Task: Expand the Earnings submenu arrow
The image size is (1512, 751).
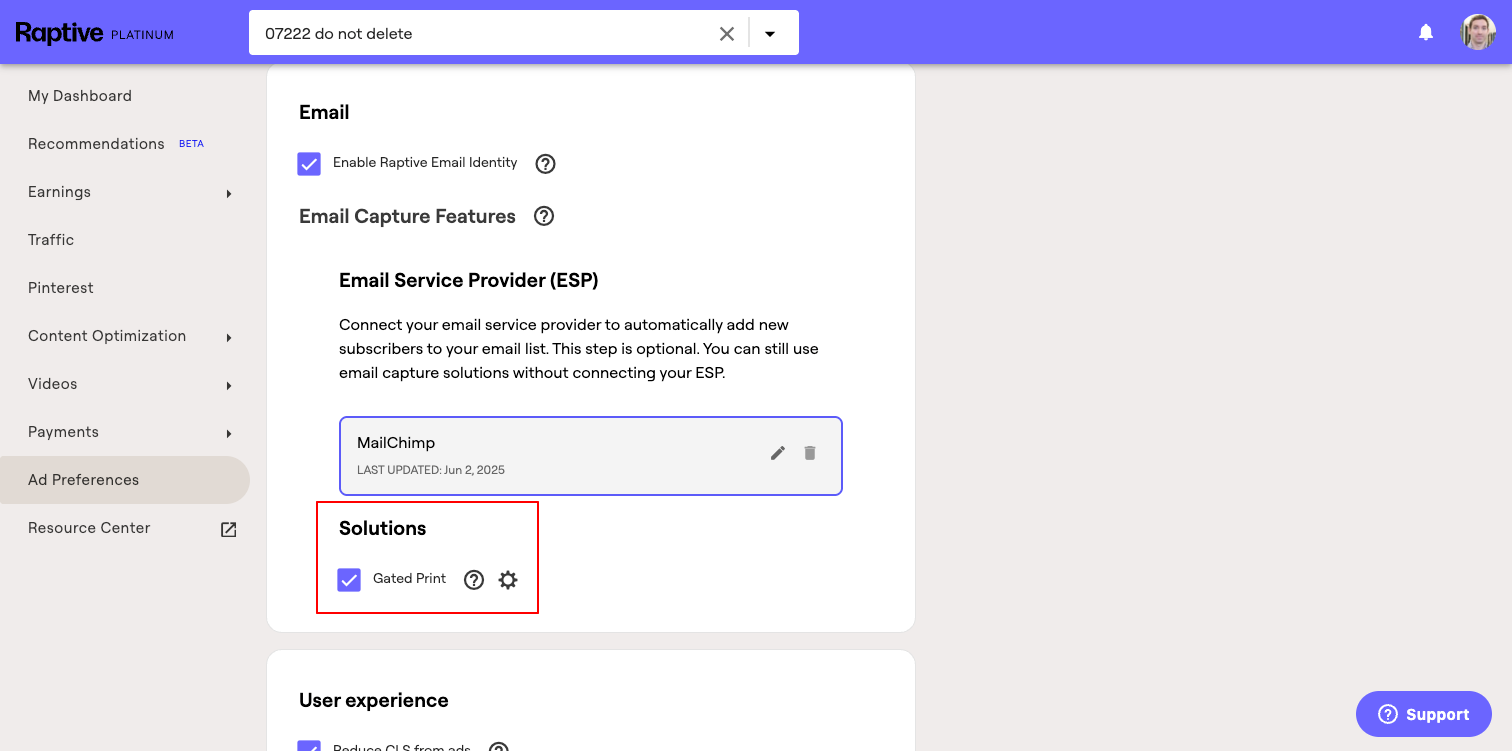Action: click(x=229, y=193)
